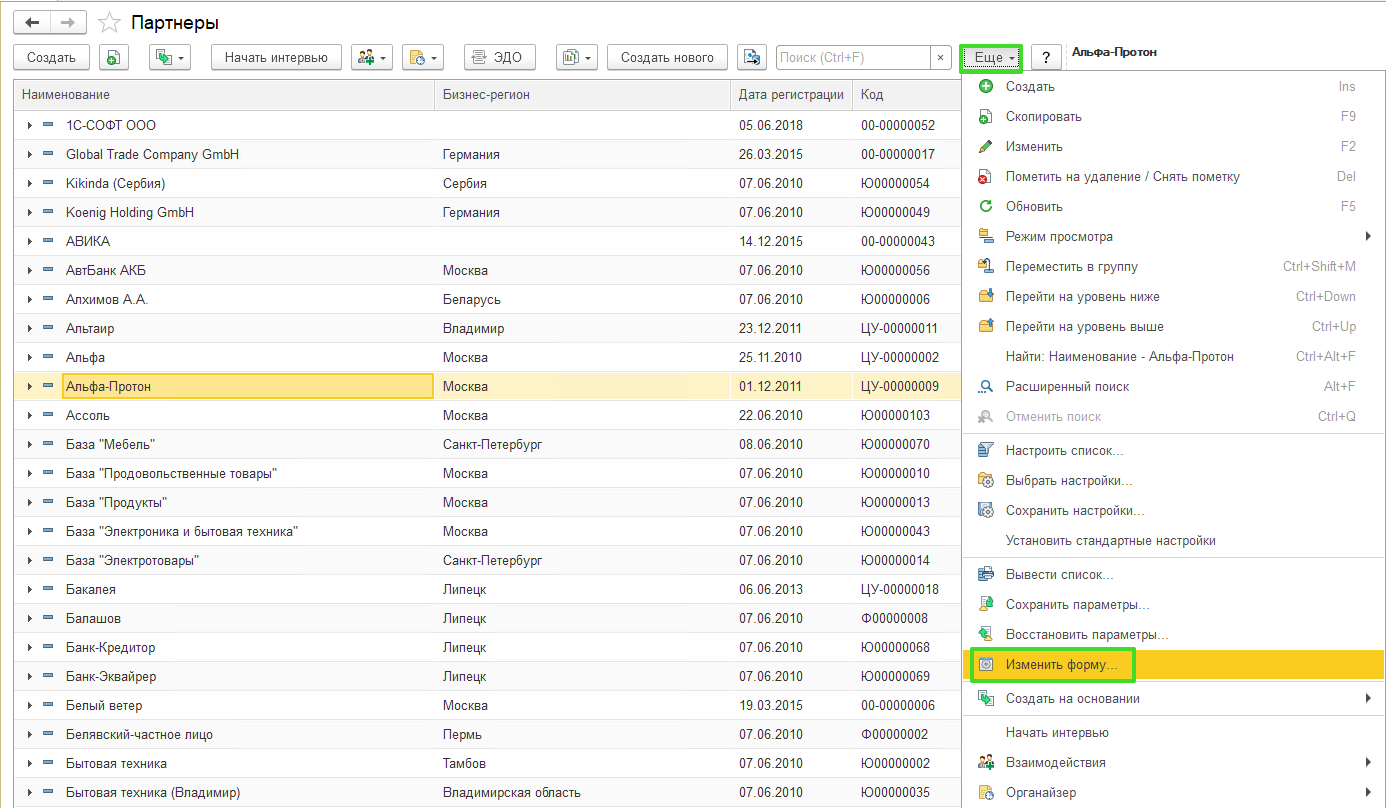Click the Создать toolbar button
This screenshot has height=808, width=1386.
pos(52,58)
